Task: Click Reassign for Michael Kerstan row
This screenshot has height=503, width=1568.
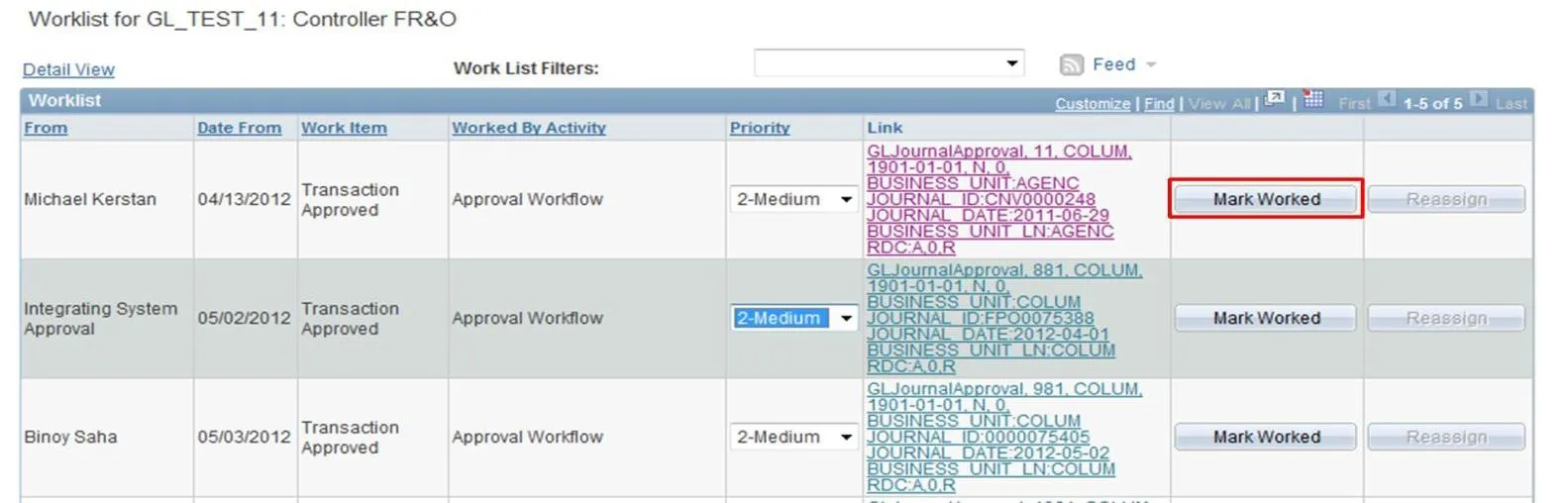Action: [x=1446, y=199]
